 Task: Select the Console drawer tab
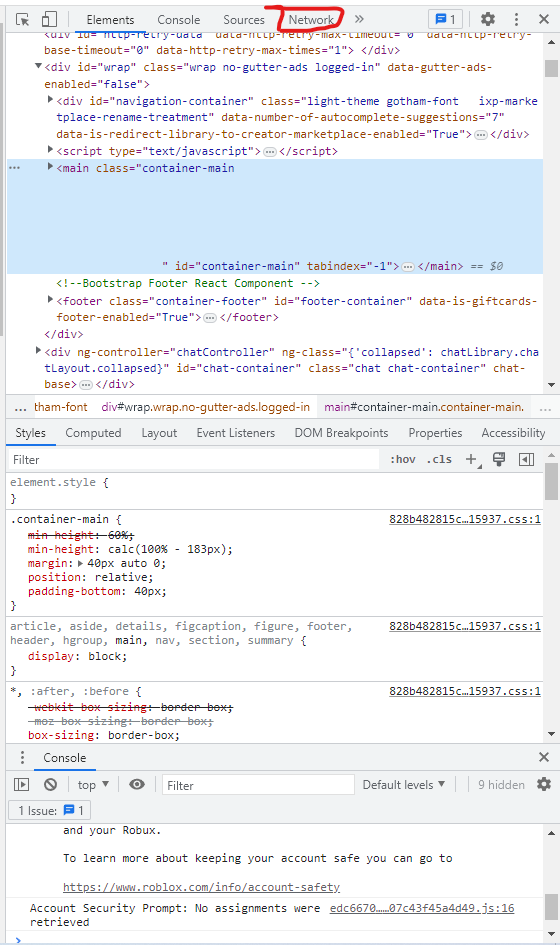click(64, 758)
